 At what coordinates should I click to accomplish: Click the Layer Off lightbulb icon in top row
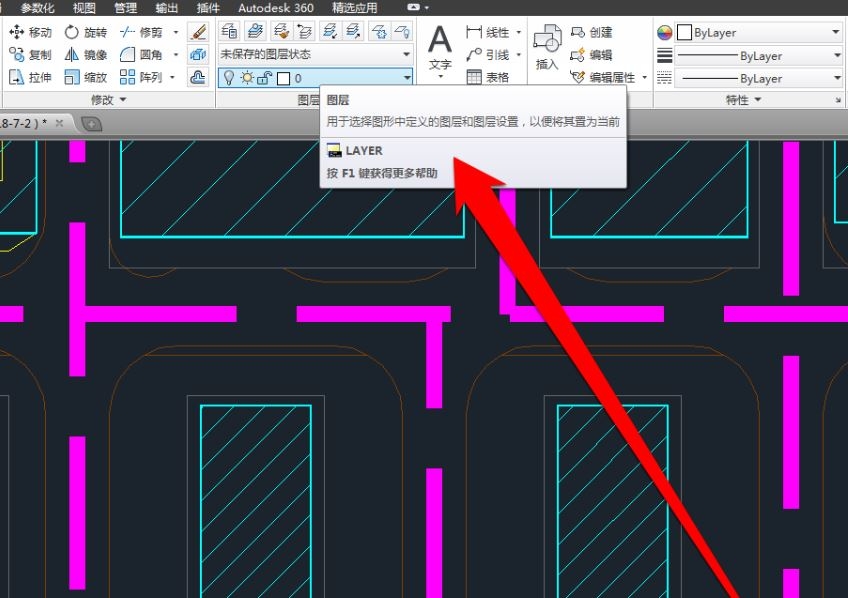402,31
